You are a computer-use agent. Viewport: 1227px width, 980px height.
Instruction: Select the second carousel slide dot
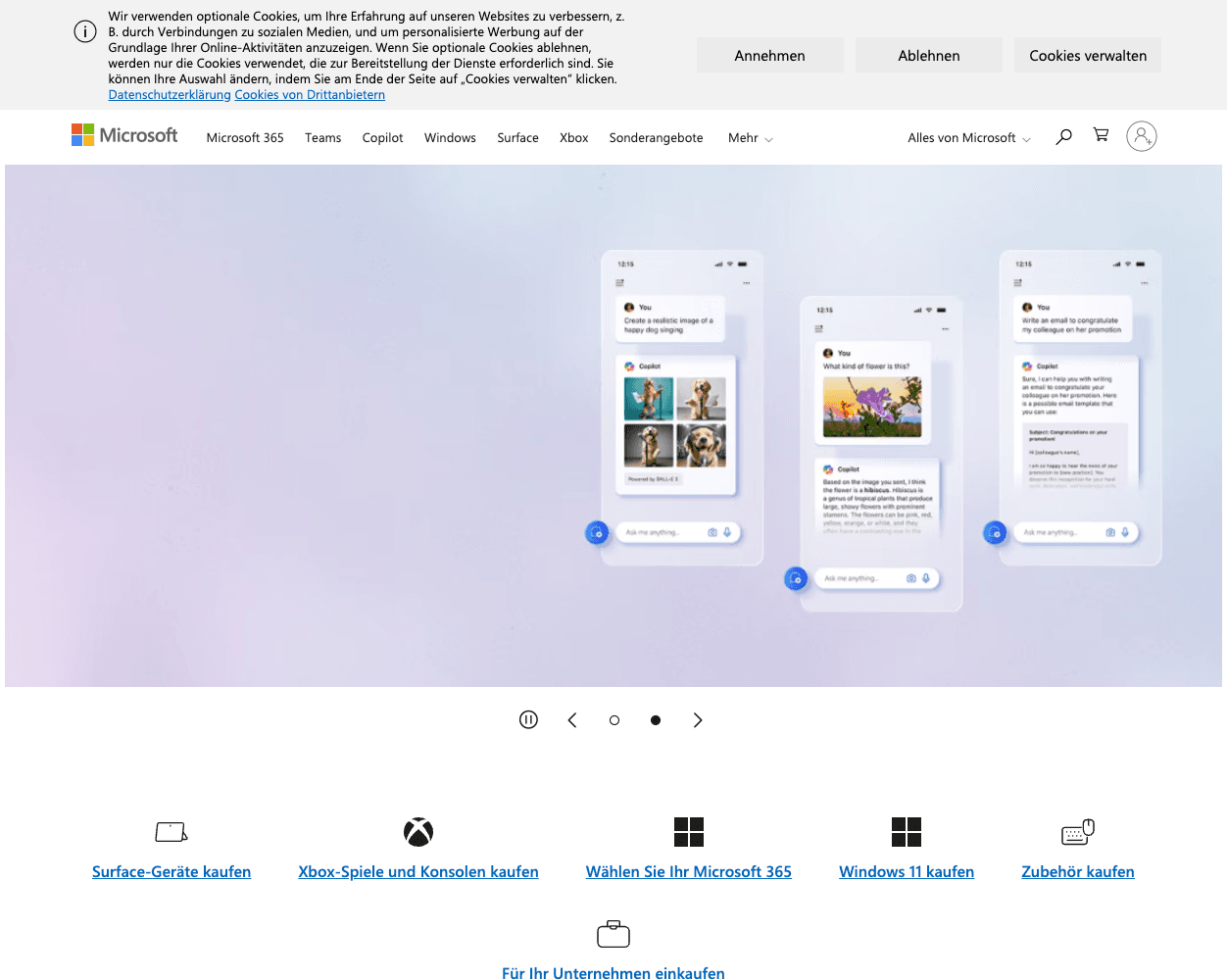(x=656, y=720)
